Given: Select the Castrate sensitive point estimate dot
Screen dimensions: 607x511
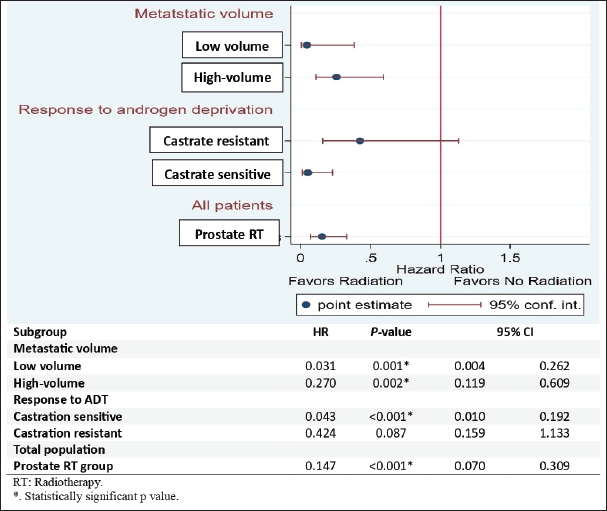Looking at the screenshot, I should (x=307, y=173).
